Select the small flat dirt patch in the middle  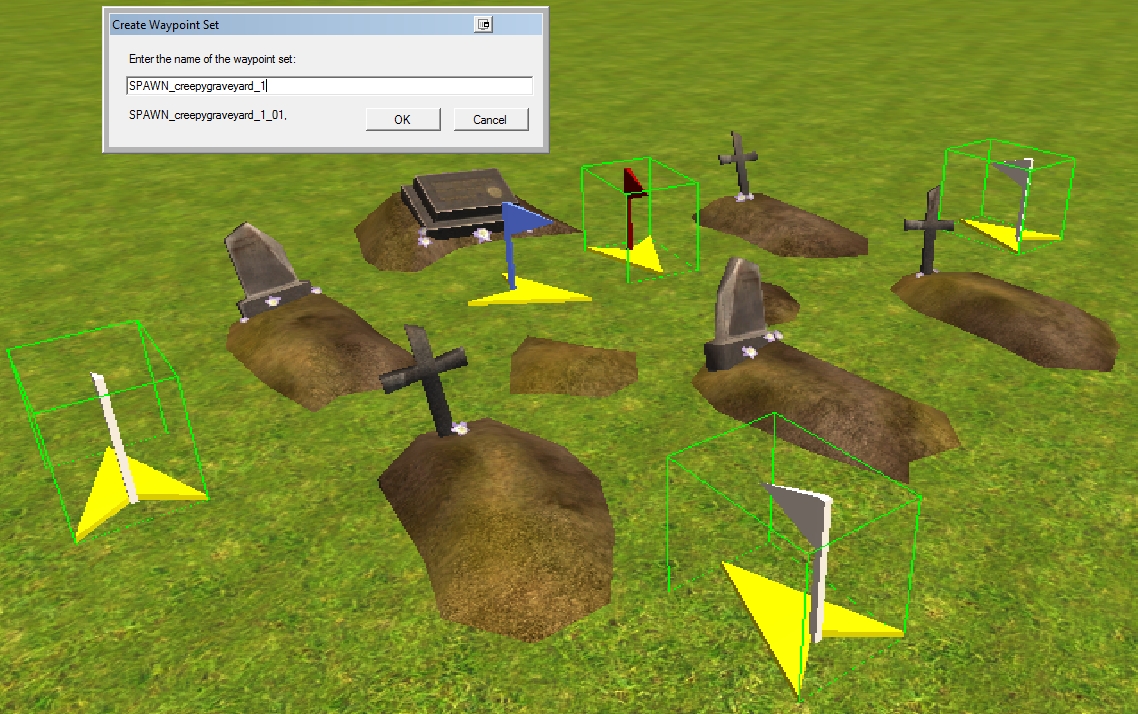point(572,366)
